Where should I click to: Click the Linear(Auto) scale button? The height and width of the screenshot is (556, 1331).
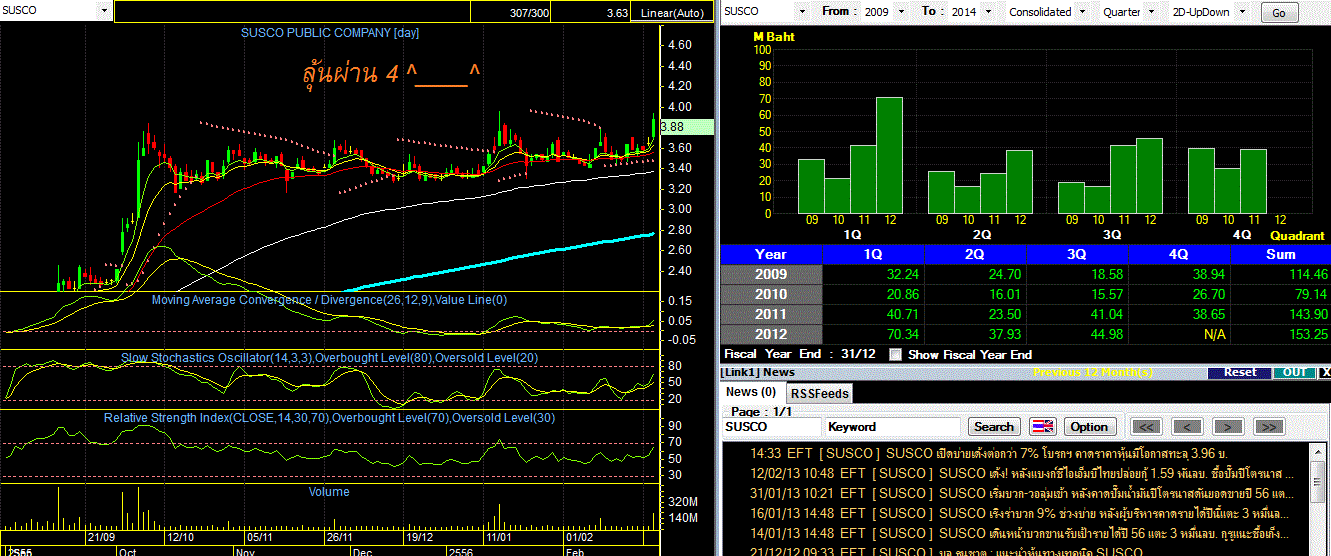[672, 13]
